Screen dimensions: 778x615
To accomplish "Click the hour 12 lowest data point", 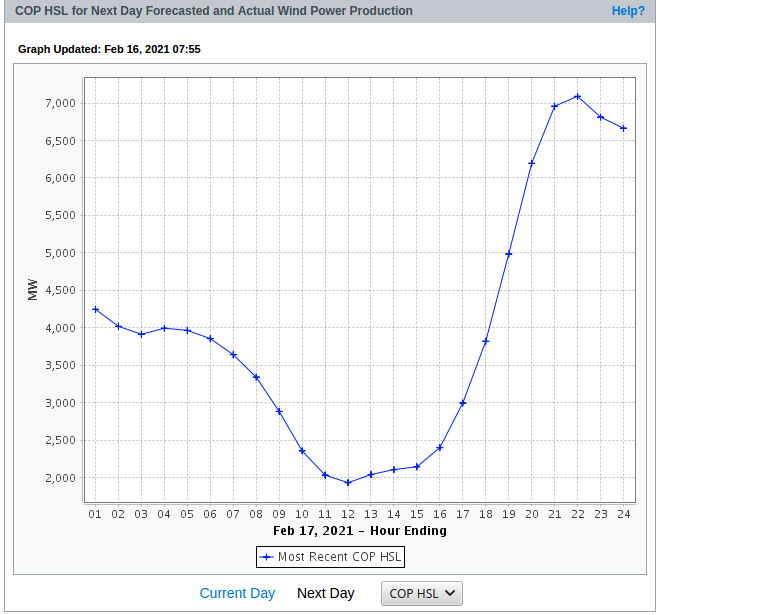I will 348,482.
